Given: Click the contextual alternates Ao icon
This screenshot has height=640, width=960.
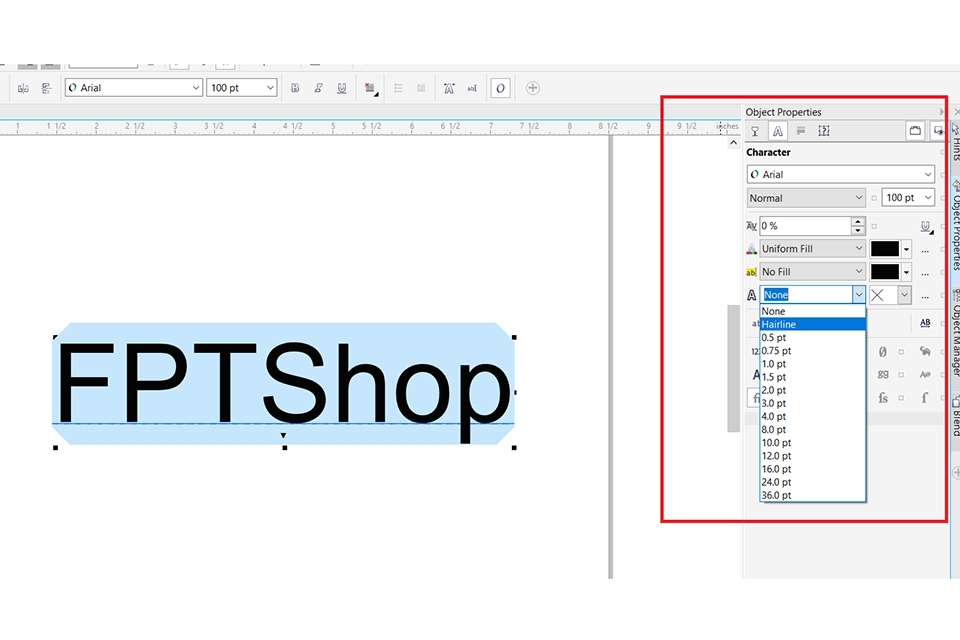Looking at the screenshot, I should [924, 374].
